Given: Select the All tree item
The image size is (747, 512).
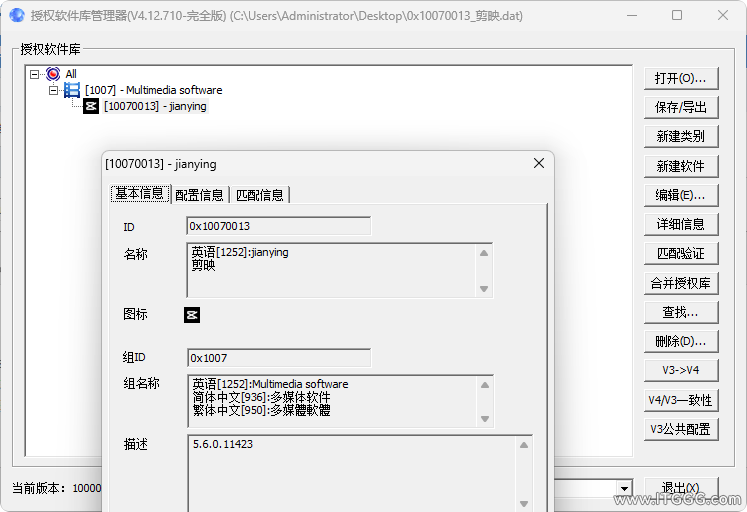Looking at the screenshot, I should click(x=71, y=74).
